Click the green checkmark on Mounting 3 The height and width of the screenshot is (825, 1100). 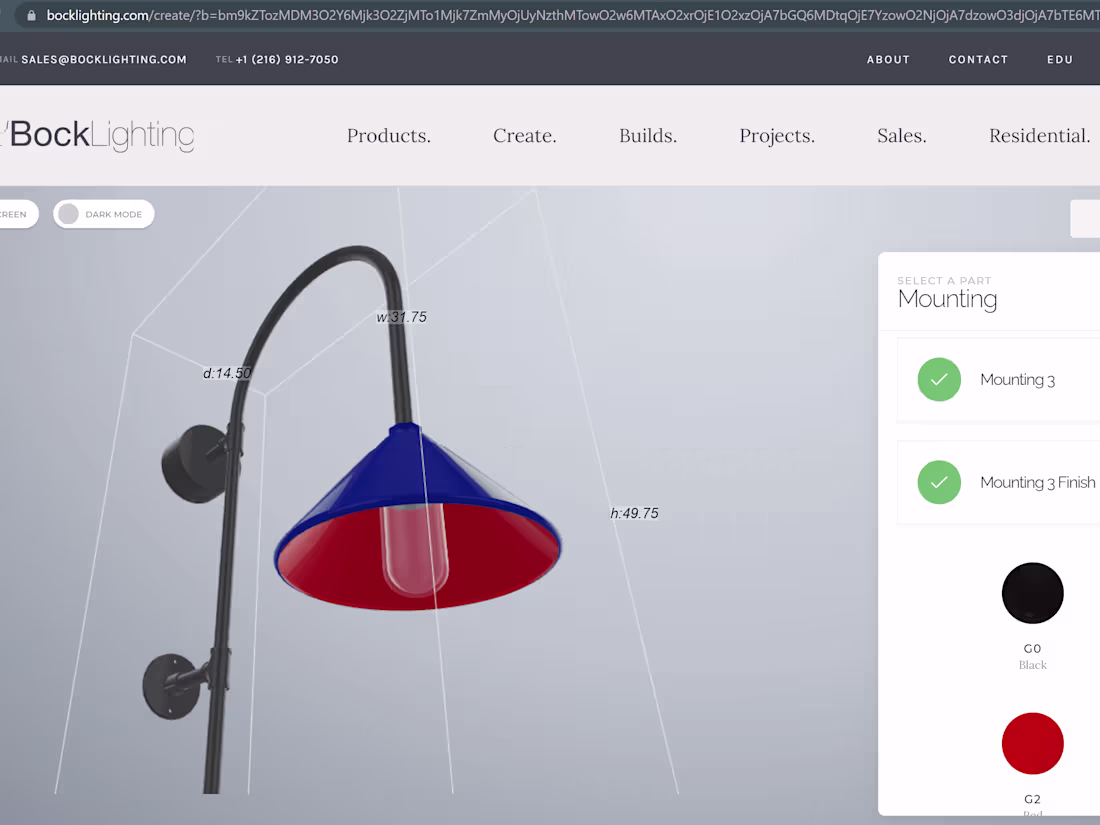tap(939, 379)
